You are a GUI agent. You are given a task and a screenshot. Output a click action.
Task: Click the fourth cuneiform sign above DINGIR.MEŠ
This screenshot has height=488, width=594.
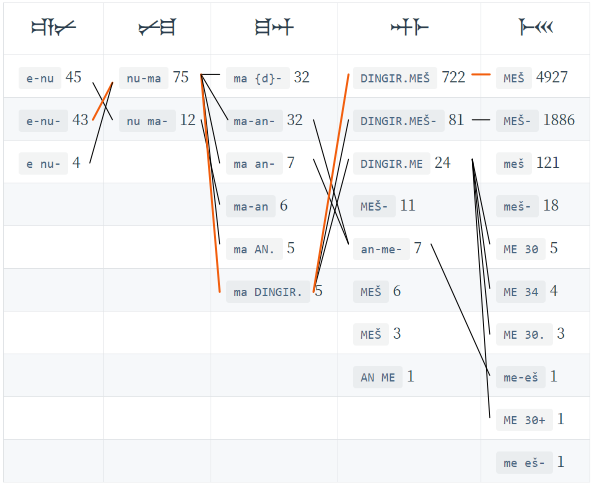410,27
